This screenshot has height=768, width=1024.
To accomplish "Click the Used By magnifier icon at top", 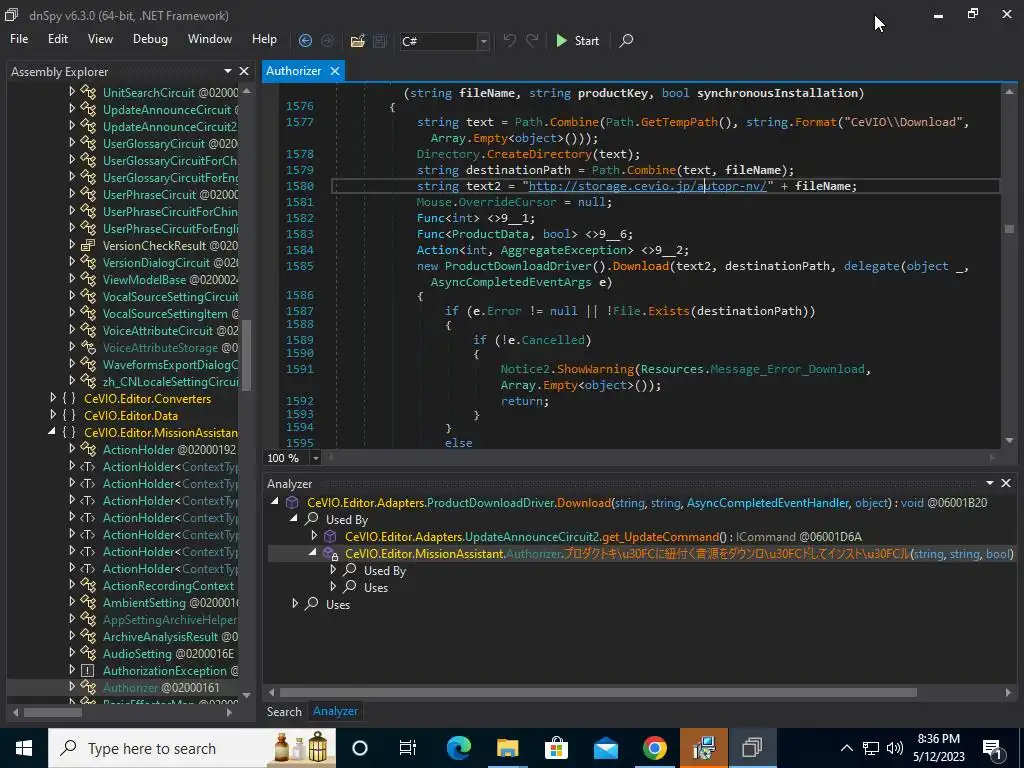I will click(x=312, y=519).
